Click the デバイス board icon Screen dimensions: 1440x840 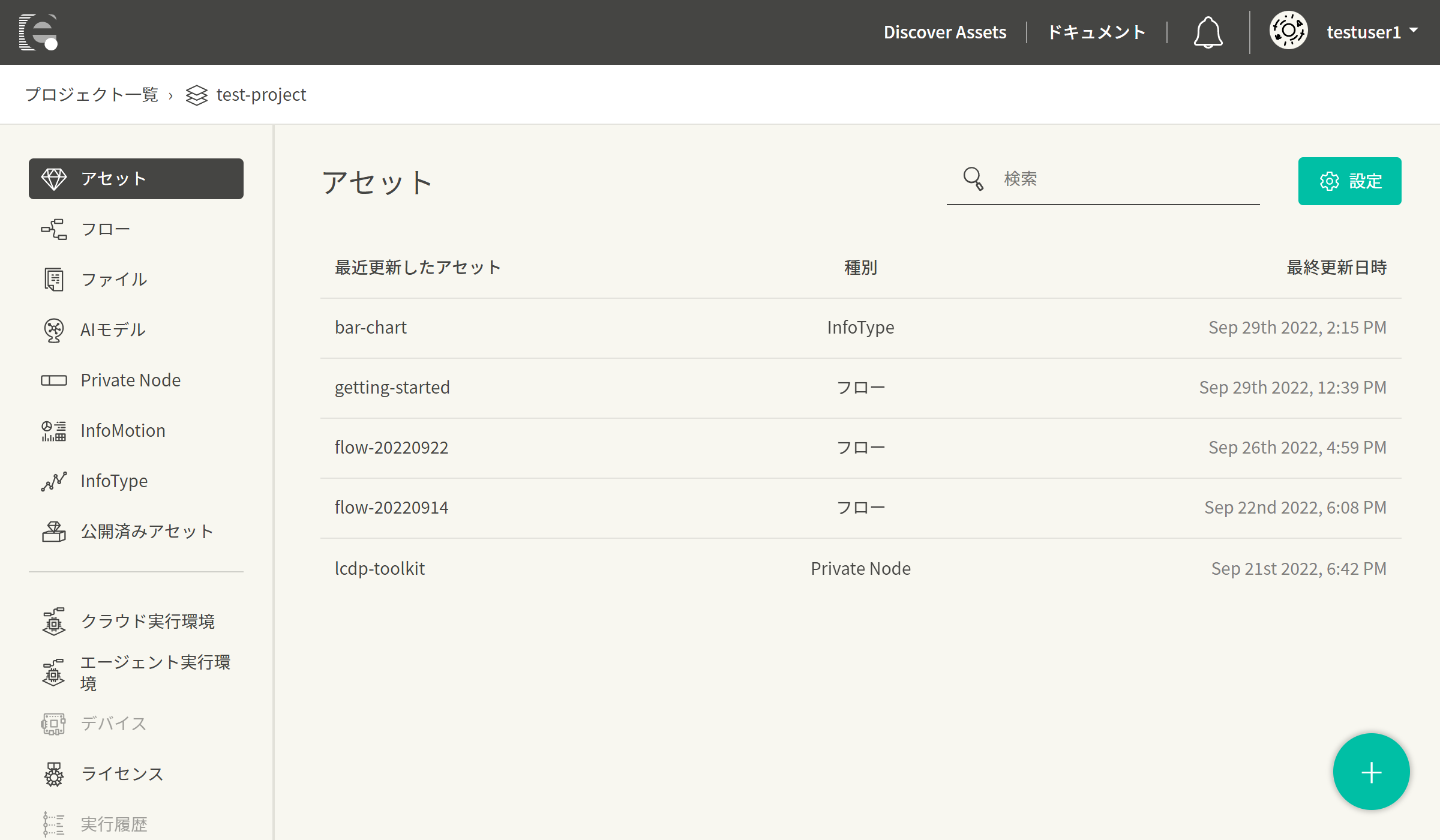pos(54,724)
